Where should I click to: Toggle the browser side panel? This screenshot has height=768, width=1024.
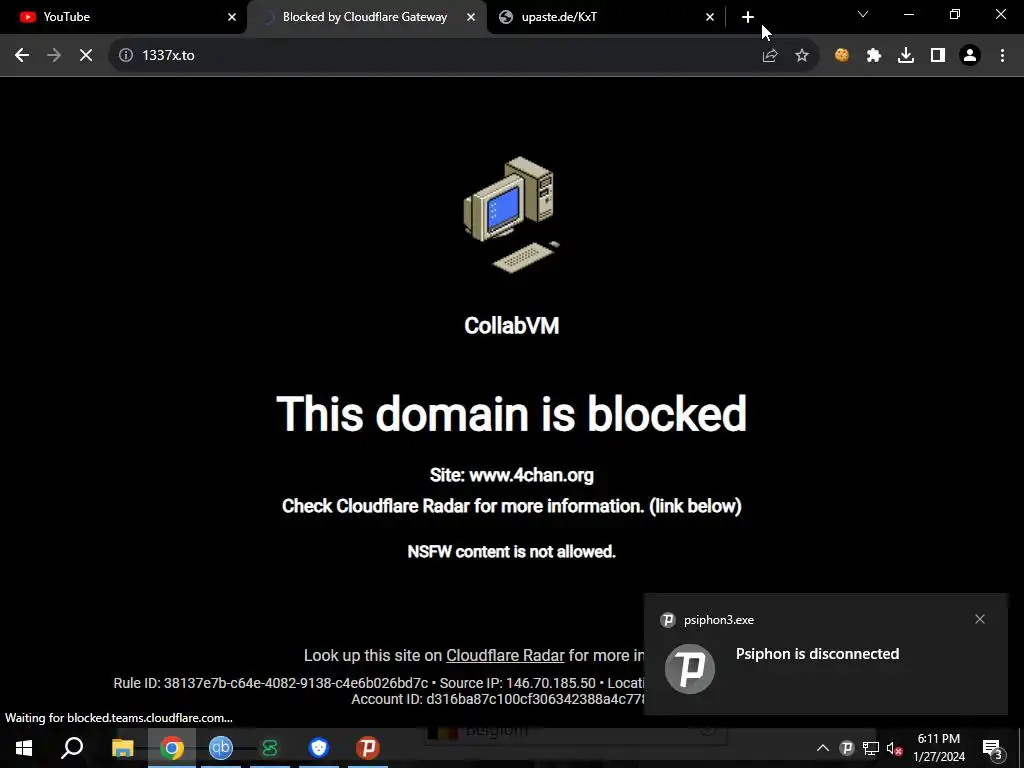[x=938, y=56]
